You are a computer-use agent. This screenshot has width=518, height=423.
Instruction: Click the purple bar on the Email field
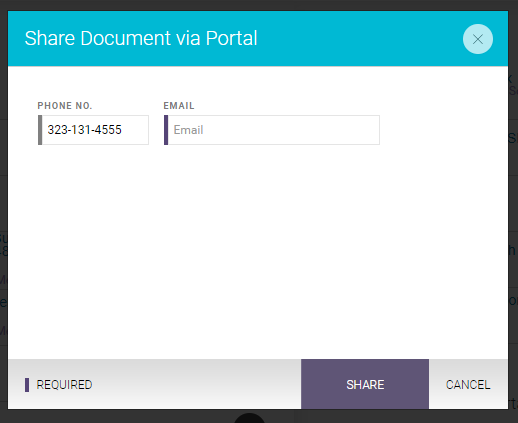pyautogui.click(x=166, y=130)
